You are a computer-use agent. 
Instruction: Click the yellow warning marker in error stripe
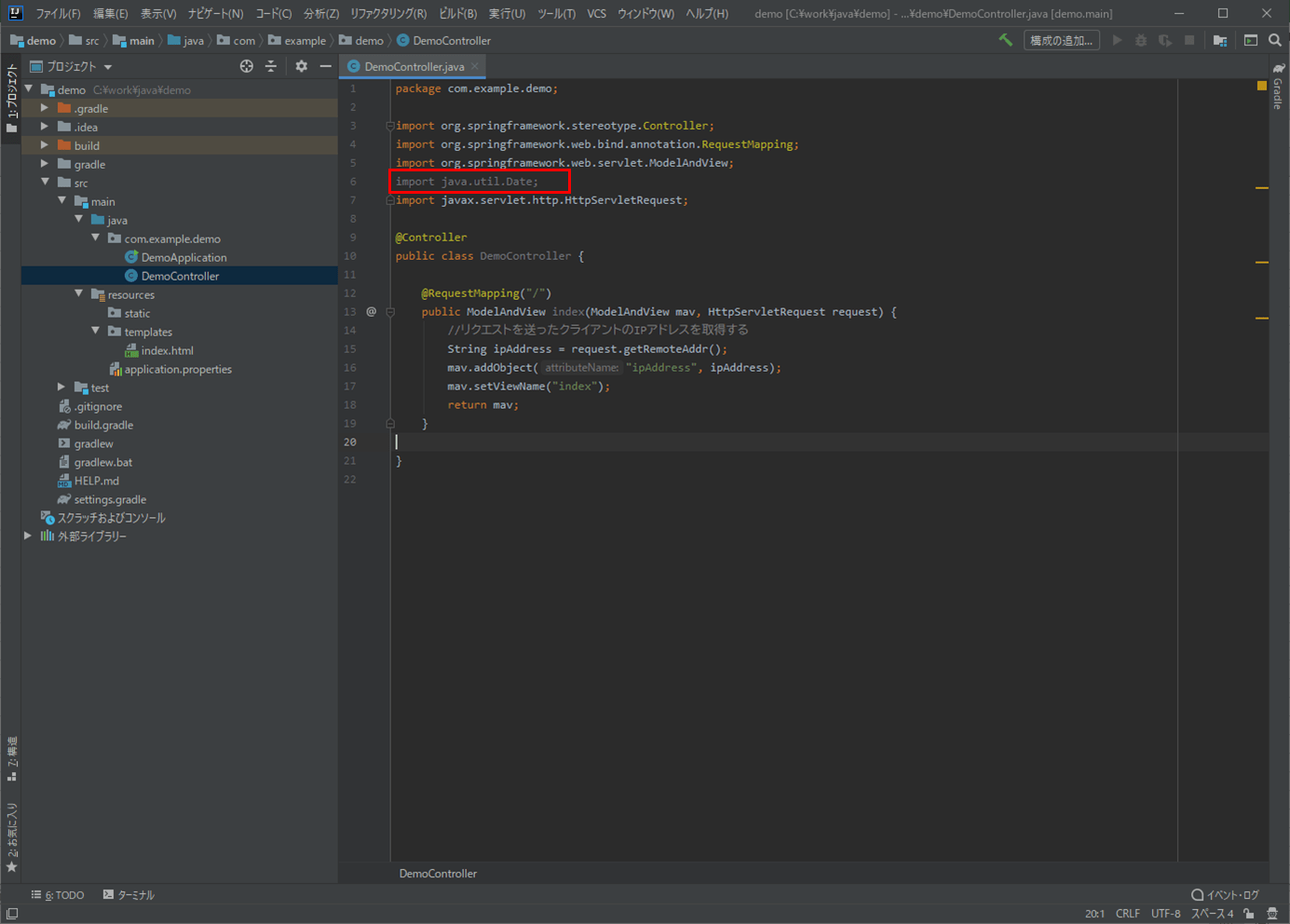(x=1262, y=86)
